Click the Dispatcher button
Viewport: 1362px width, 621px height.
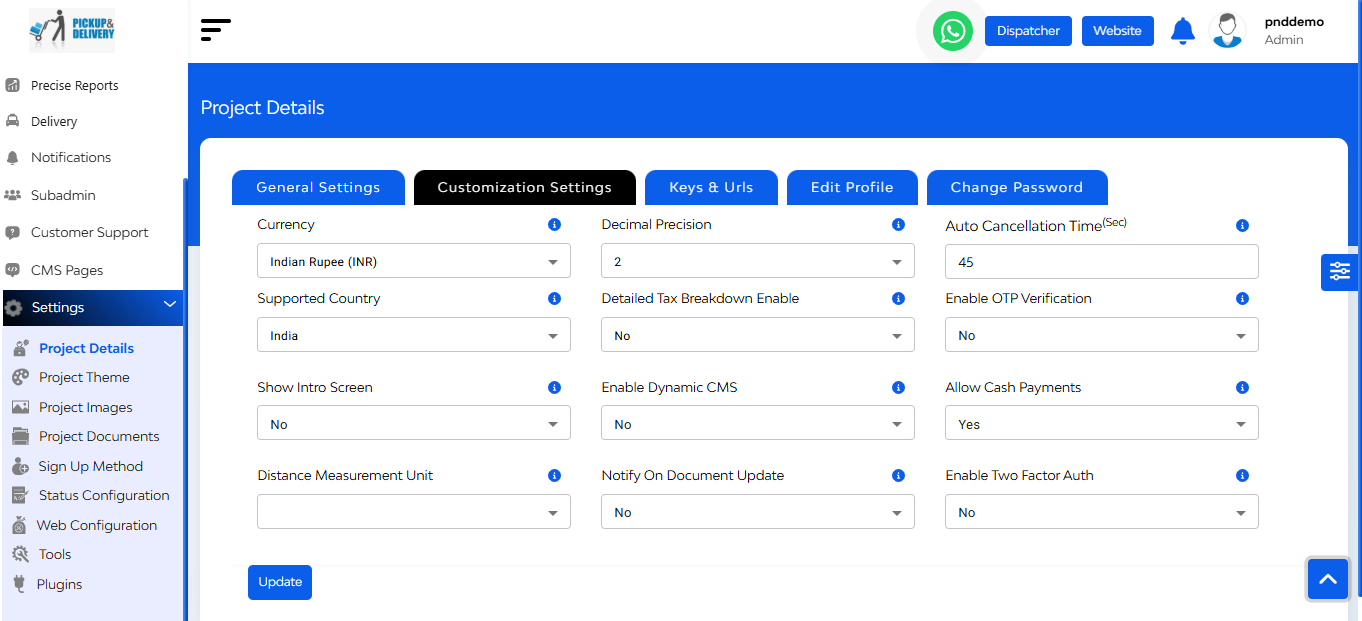coord(1028,31)
